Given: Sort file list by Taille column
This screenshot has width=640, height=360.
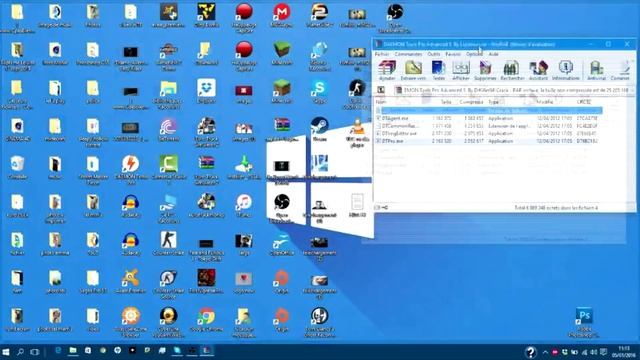Looking at the screenshot, I should (446, 102).
